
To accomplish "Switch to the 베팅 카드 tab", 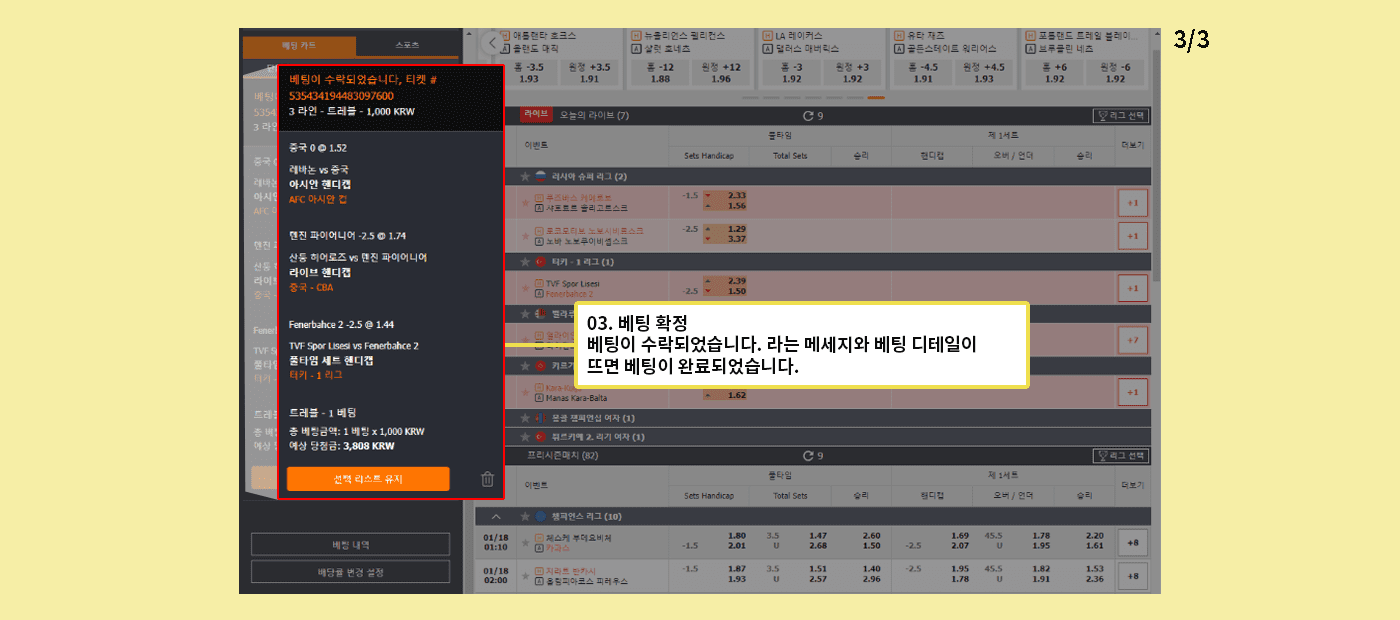I will coord(299,46).
